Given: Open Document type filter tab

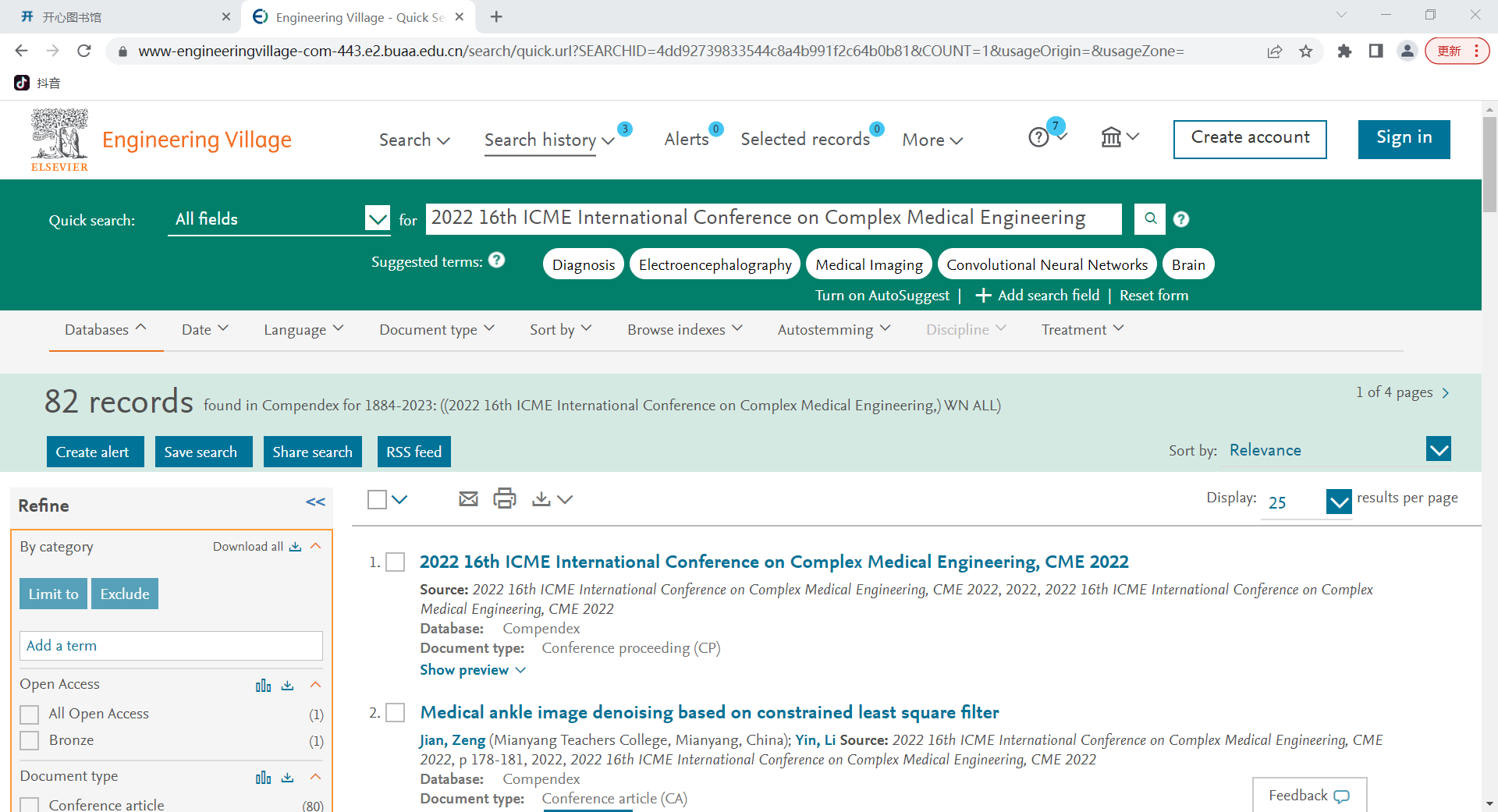Looking at the screenshot, I should [x=437, y=330].
